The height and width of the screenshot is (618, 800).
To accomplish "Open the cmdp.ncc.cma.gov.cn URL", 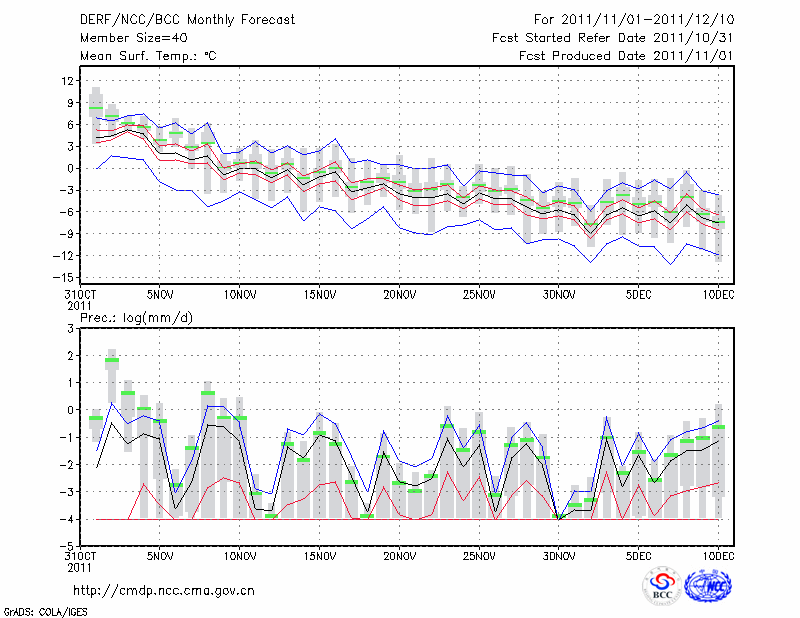I will (x=164, y=590).
